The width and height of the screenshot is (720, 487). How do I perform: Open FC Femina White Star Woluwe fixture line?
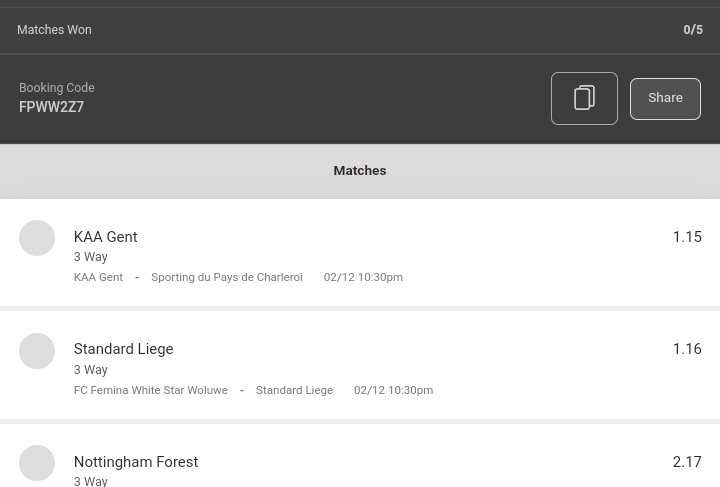[253, 390]
